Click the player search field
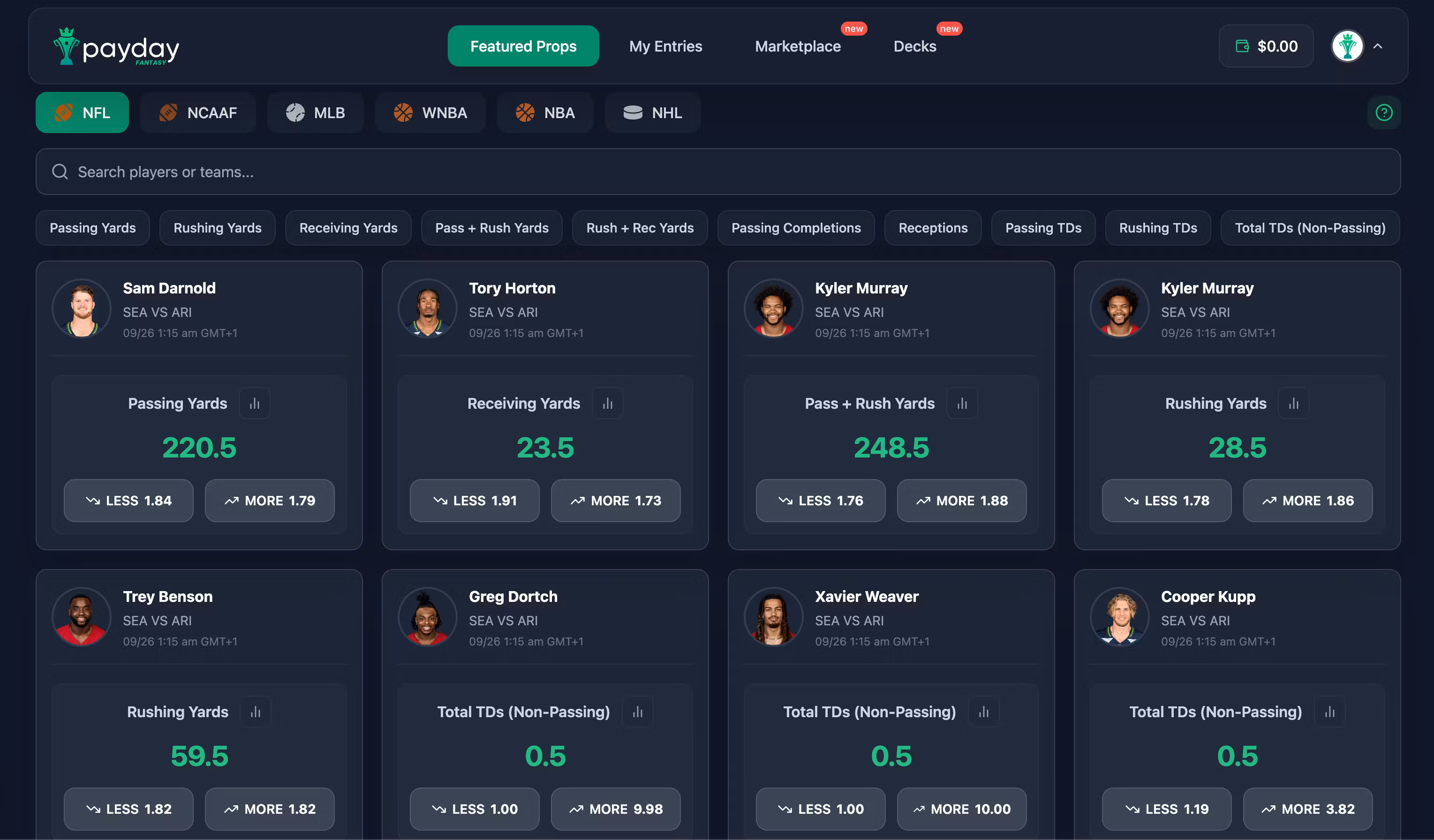The image size is (1434, 840). pos(717,172)
